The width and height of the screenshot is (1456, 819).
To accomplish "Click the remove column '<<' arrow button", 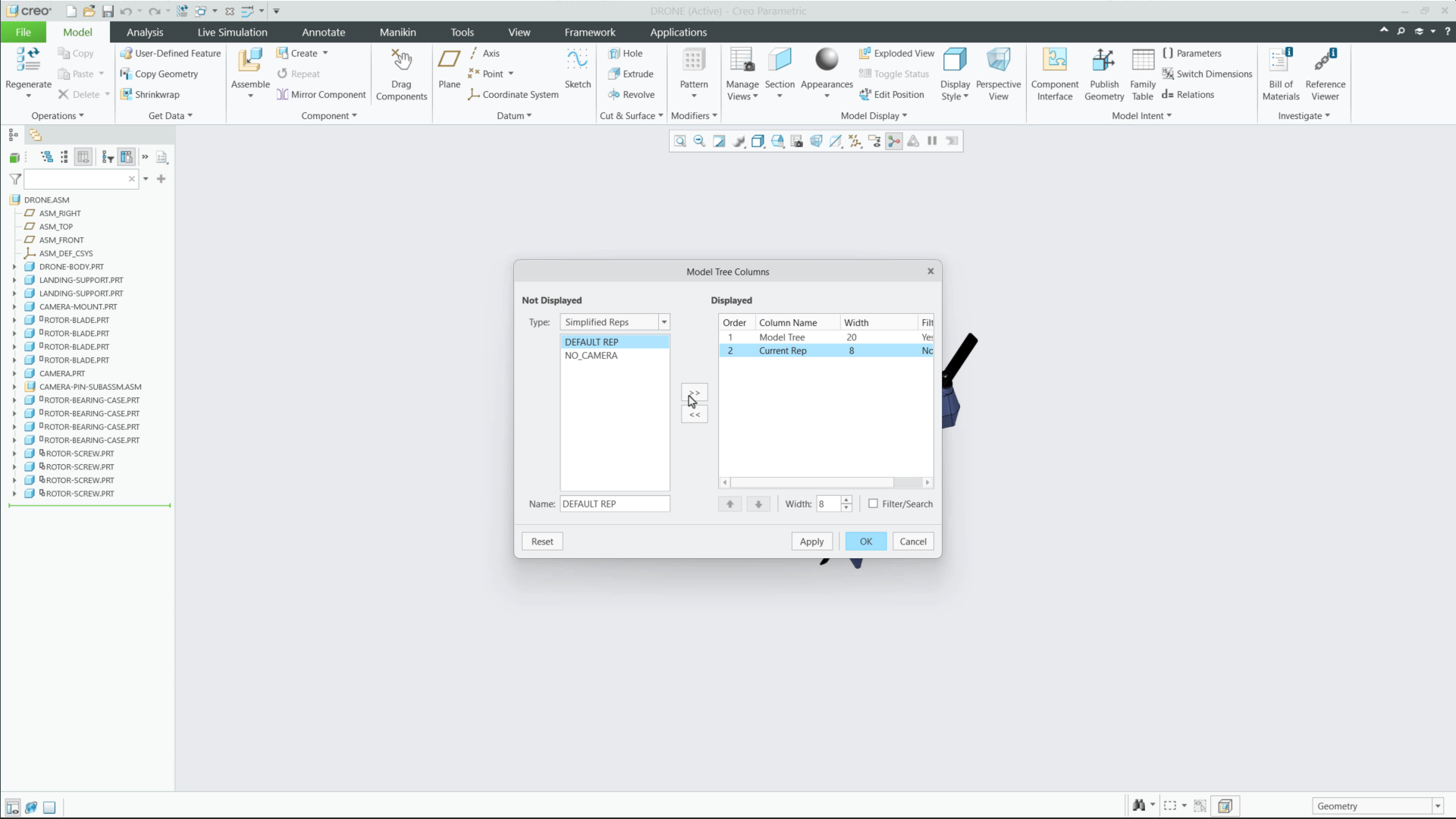I will (x=695, y=414).
